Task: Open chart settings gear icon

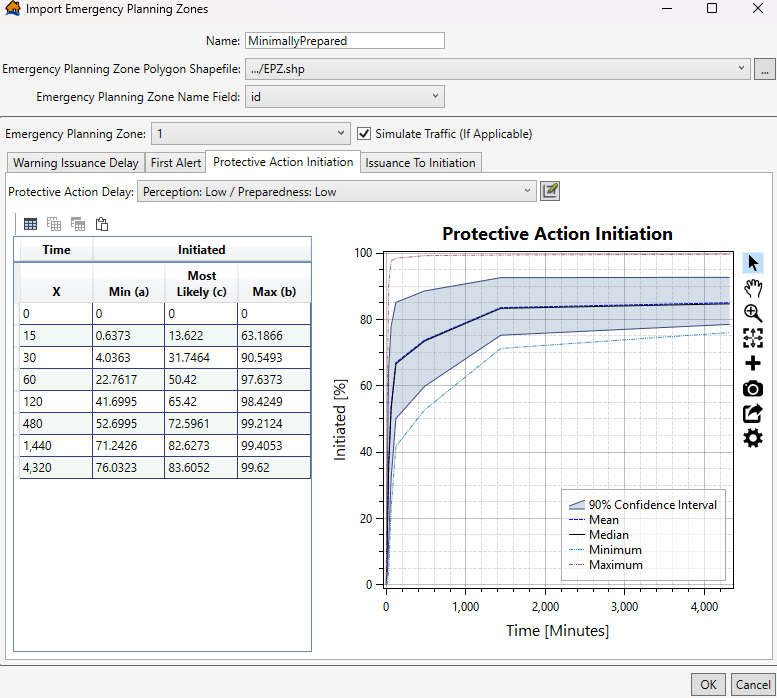Action: [753, 438]
